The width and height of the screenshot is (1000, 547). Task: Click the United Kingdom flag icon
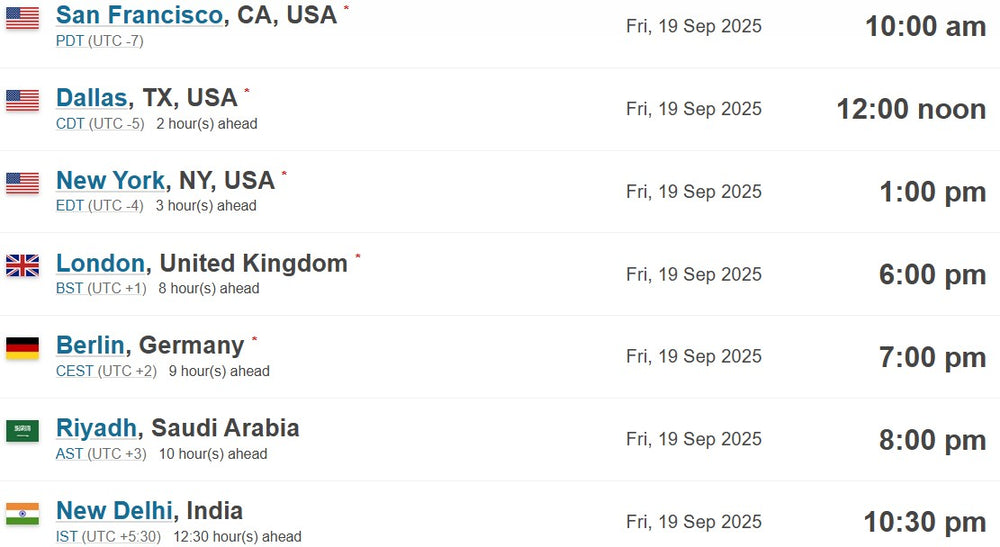point(22,265)
